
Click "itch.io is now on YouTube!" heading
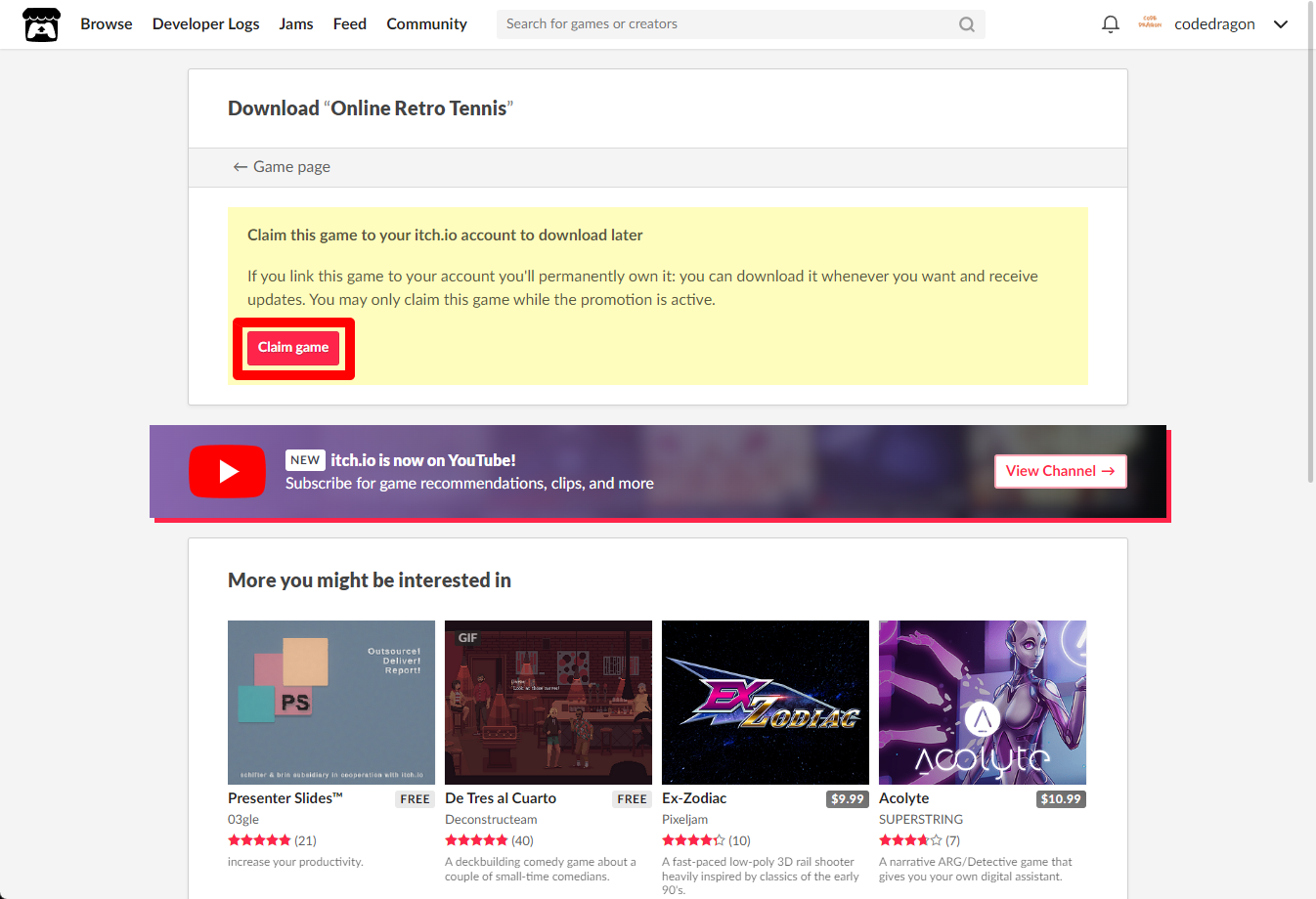pos(423,460)
